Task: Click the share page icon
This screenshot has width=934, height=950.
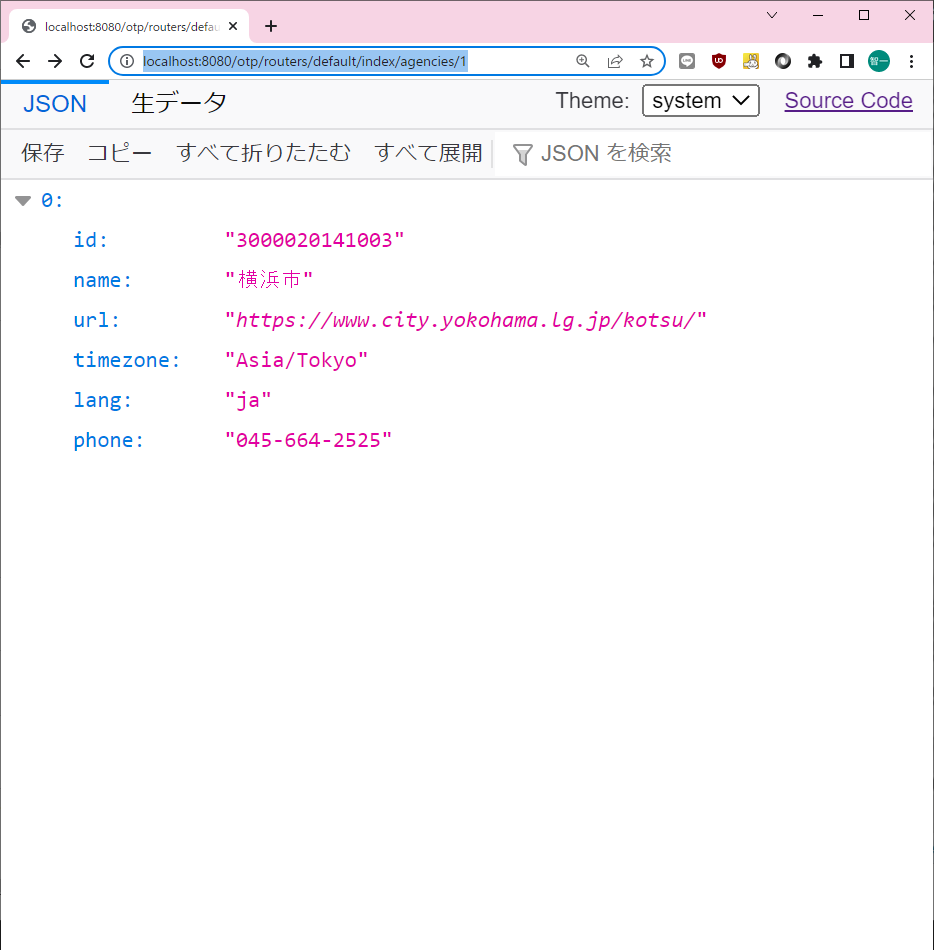Action: pyautogui.click(x=615, y=61)
